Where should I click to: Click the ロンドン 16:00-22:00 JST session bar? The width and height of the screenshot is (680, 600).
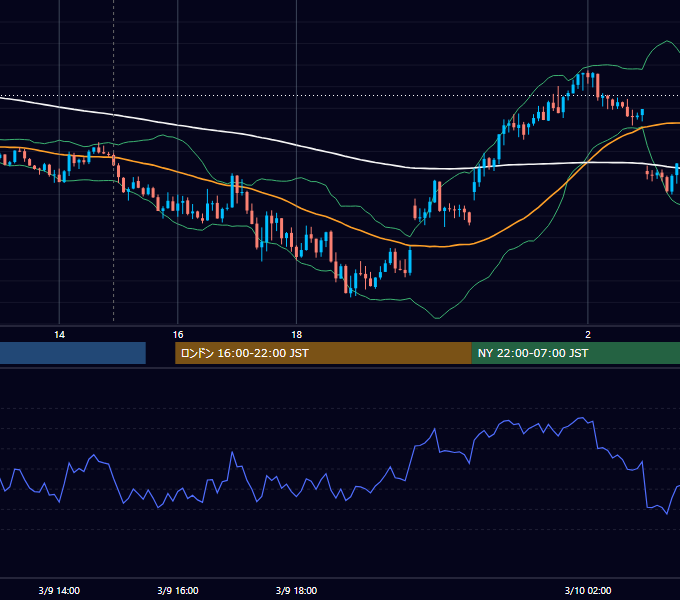(x=323, y=353)
